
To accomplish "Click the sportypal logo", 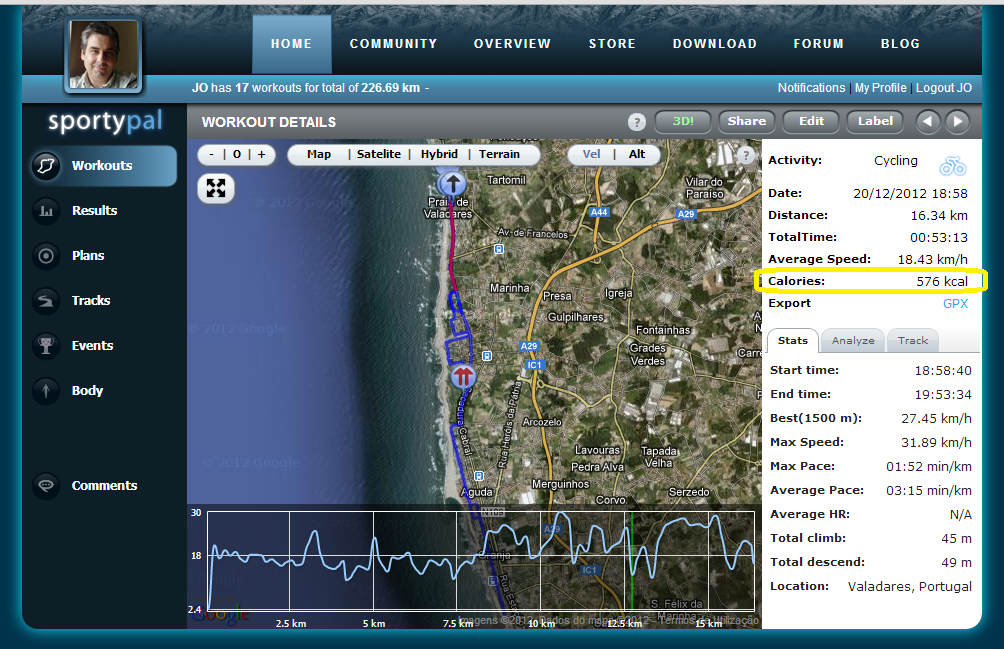I will (106, 120).
